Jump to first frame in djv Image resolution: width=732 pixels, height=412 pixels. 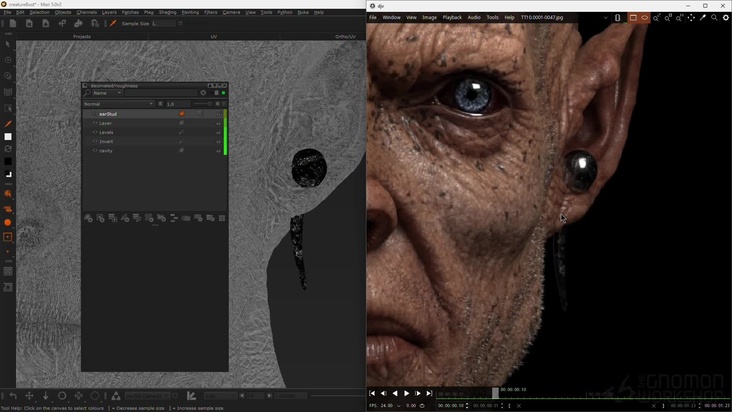tap(372, 393)
